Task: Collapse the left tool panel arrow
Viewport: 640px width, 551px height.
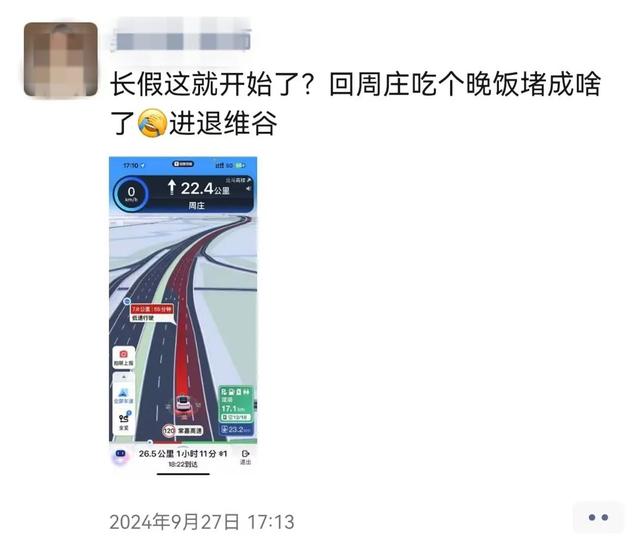Action: 124,376
